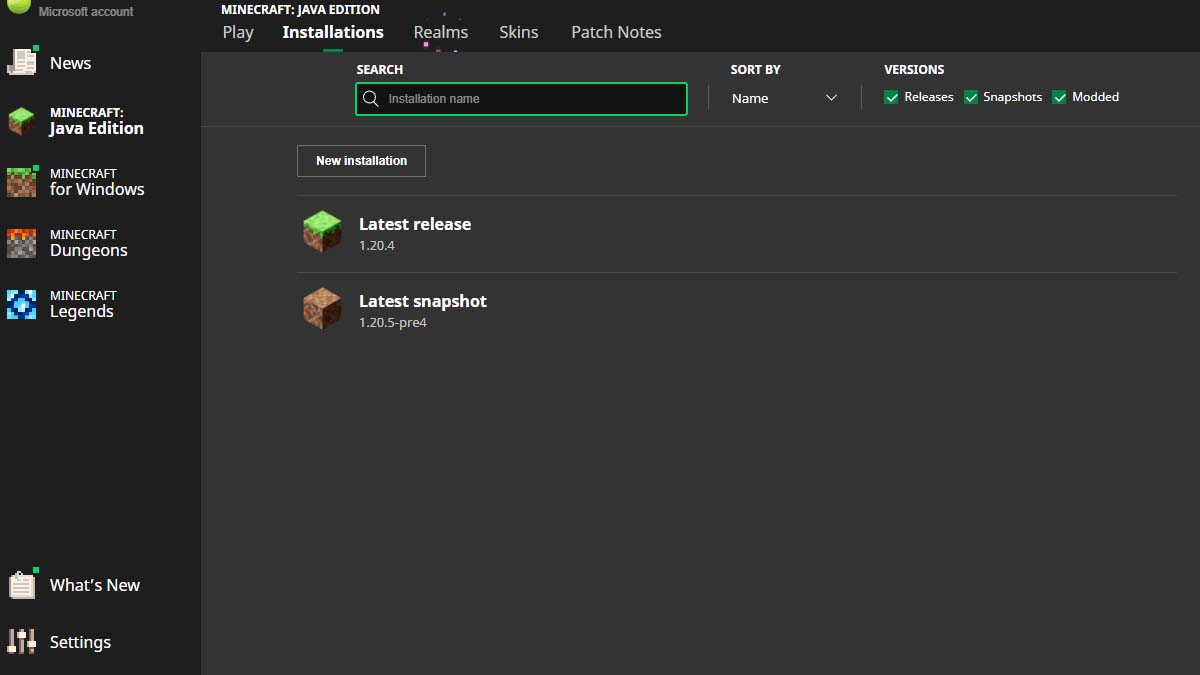Click the New installation button
The image size is (1200, 675).
point(361,160)
